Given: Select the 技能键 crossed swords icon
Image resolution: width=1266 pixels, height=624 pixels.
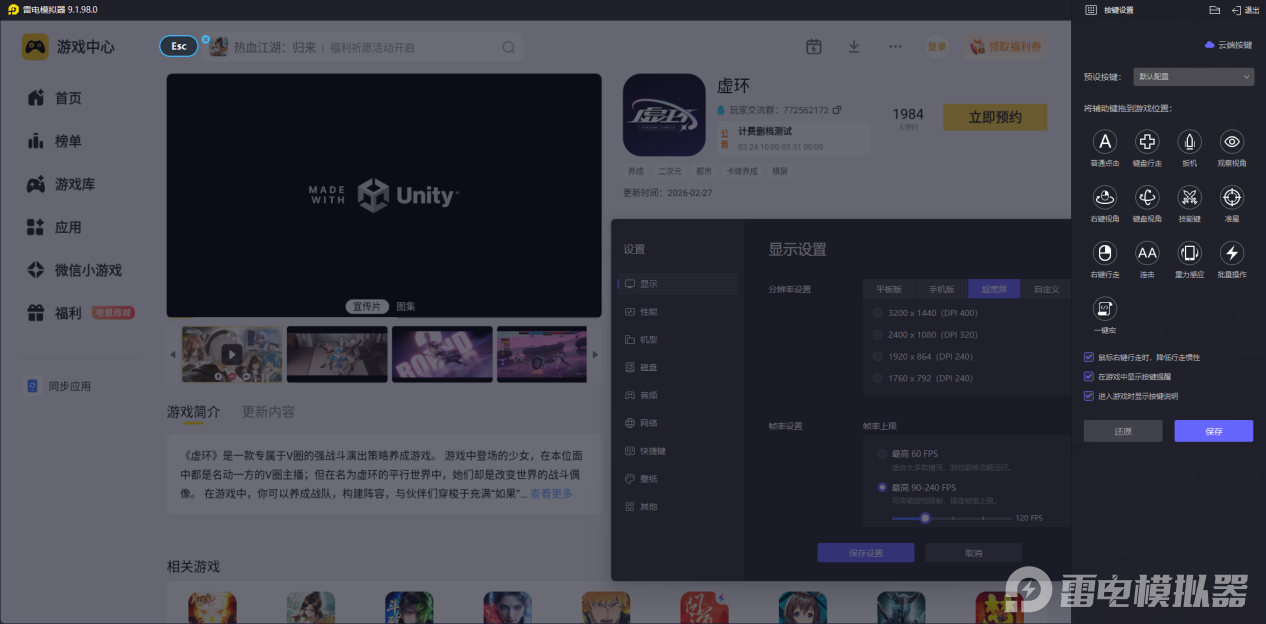Looking at the screenshot, I should coord(1189,197).
